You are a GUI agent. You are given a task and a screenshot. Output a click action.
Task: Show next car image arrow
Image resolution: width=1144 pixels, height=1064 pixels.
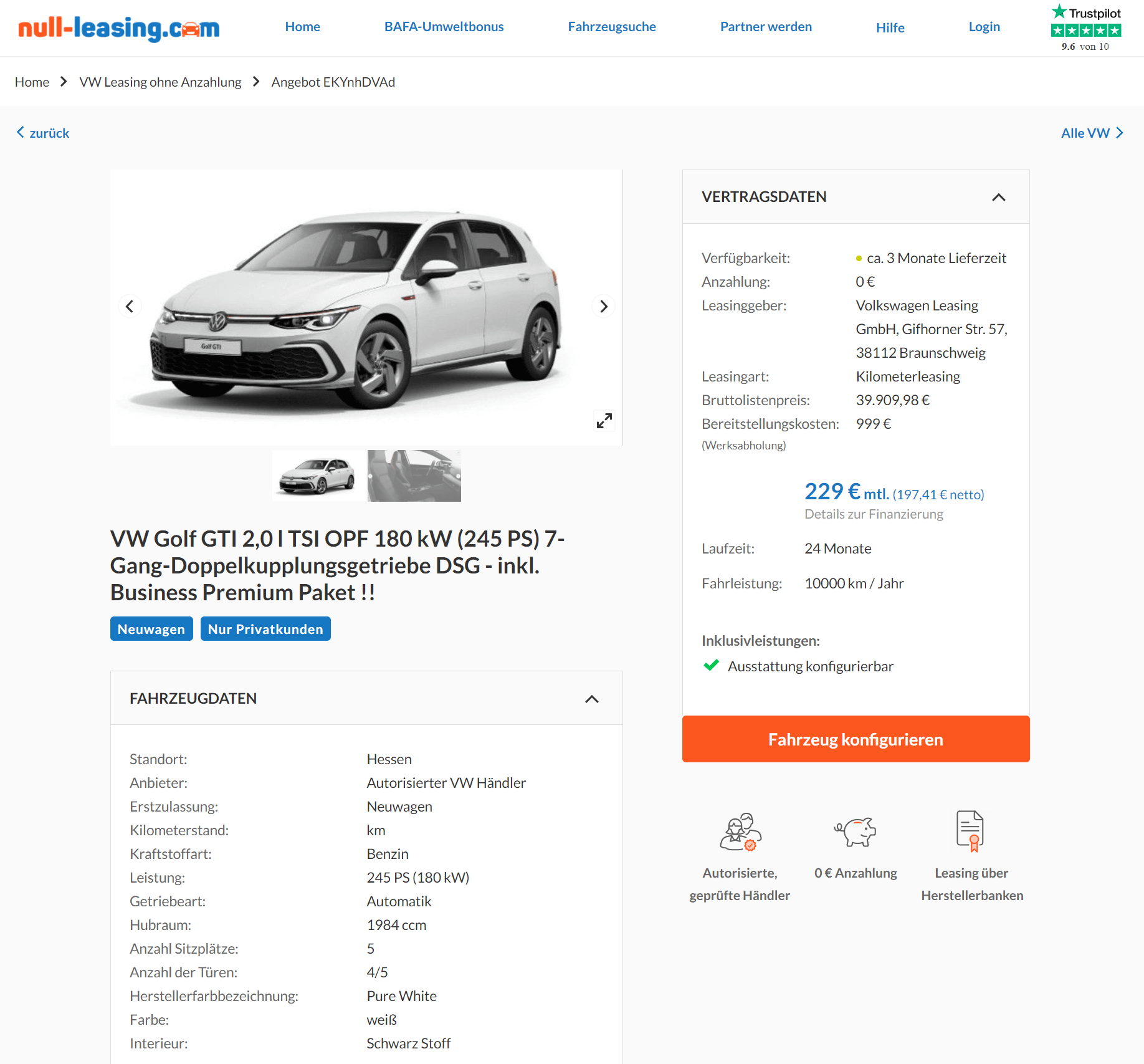pyautogui.click(x=603, y=306)
